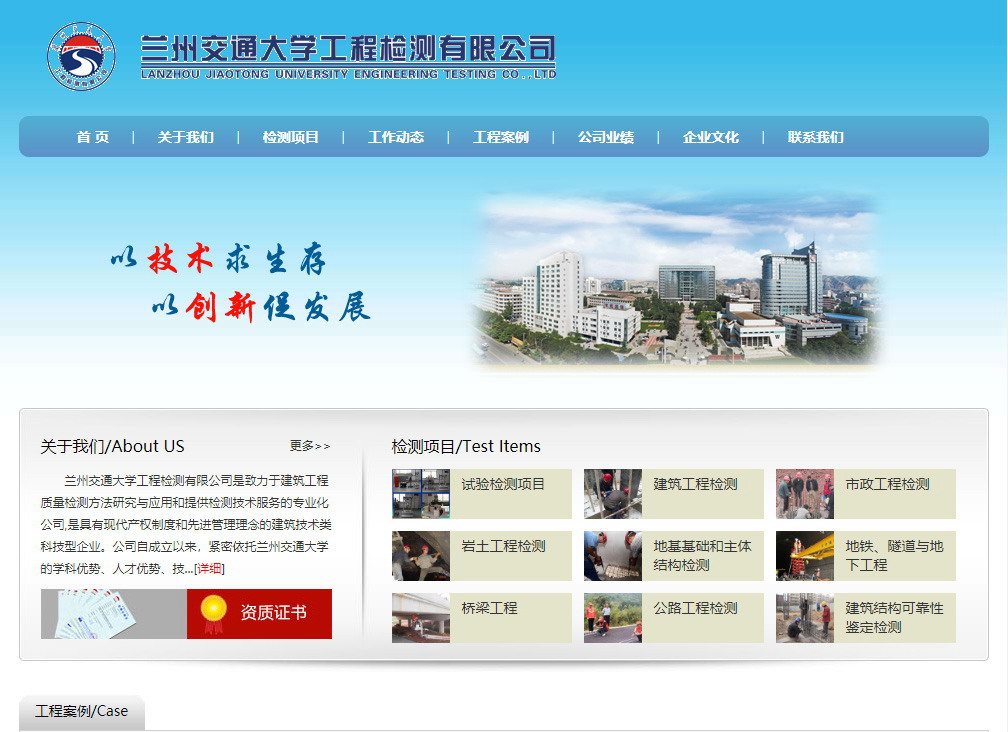The height and width of the screenshot is (732, 1008).
Task: Open the 地基基础和主体结构检测 link
Action: pyautogui.click(x=702, y=556)
